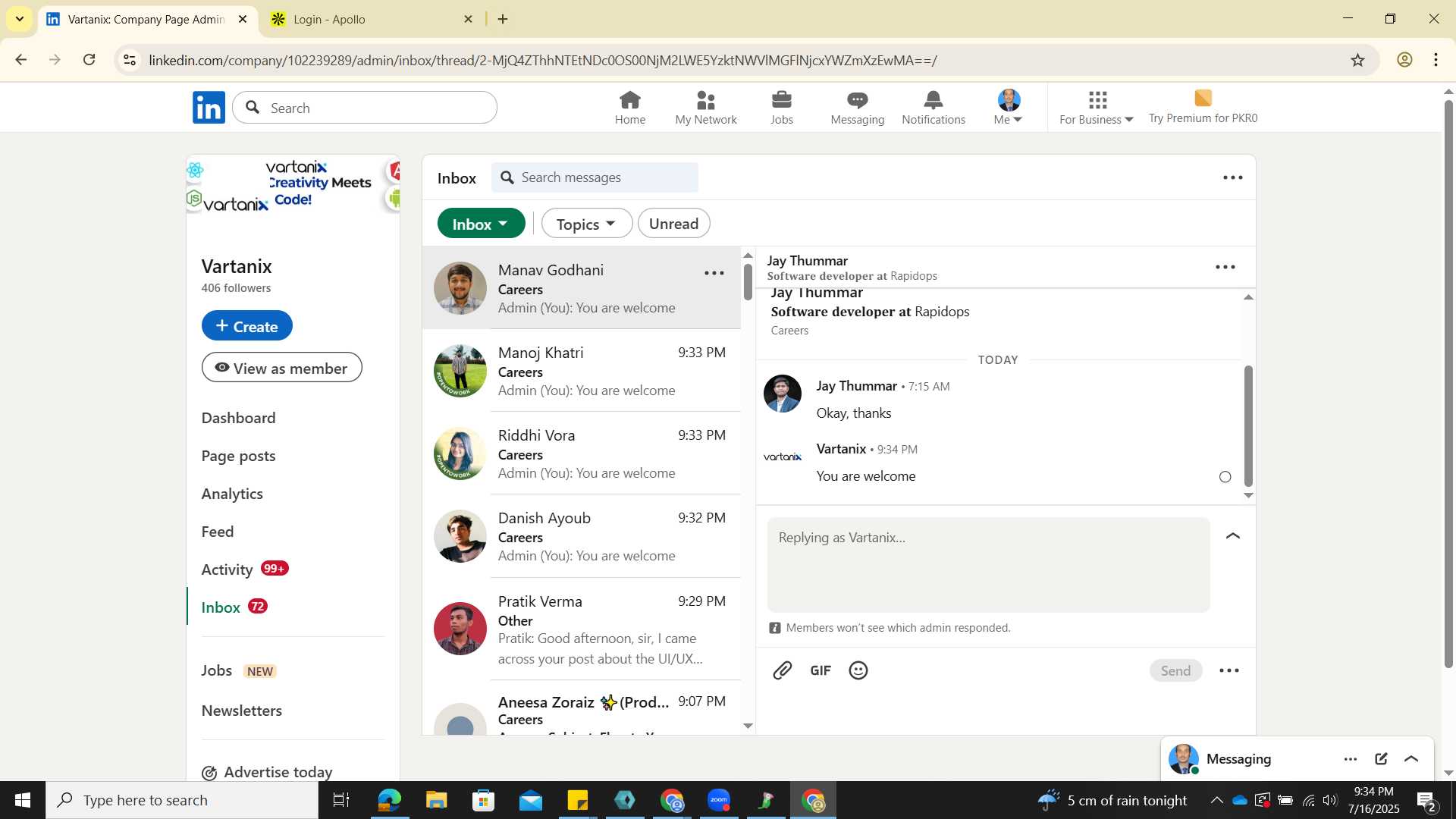Open Mail app from taskbar
The image size is (1456, 819).
click(x=531, y=800)
